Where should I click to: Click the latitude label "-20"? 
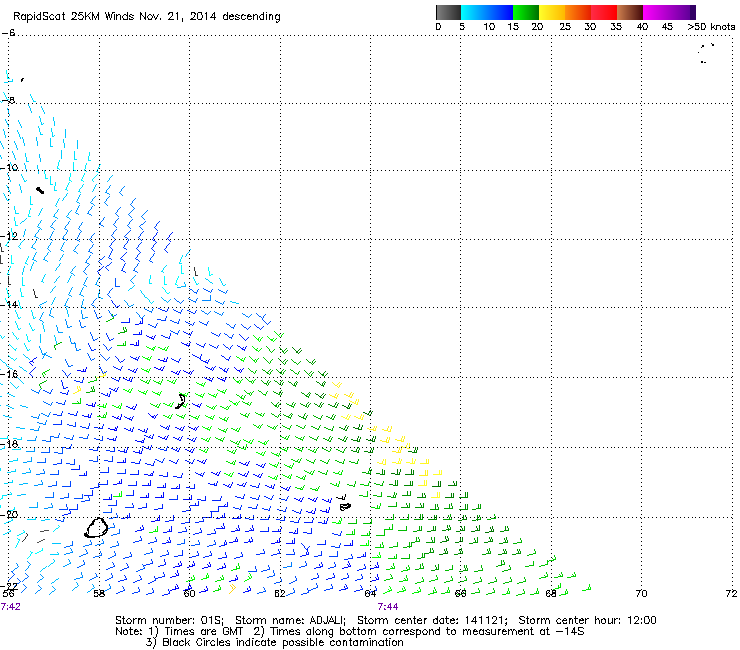tap(9, 515)
